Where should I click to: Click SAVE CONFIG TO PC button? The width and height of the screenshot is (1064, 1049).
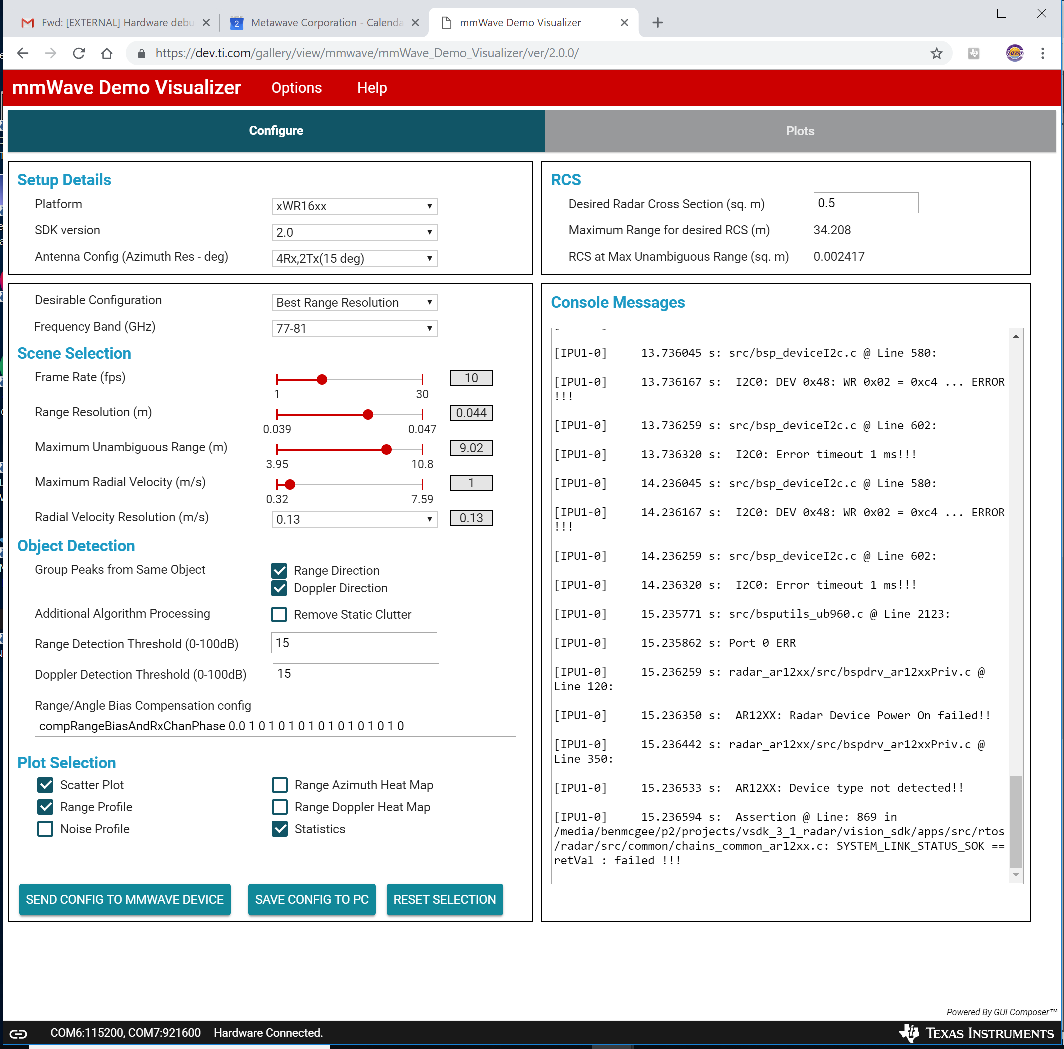[x=311, y=900]
